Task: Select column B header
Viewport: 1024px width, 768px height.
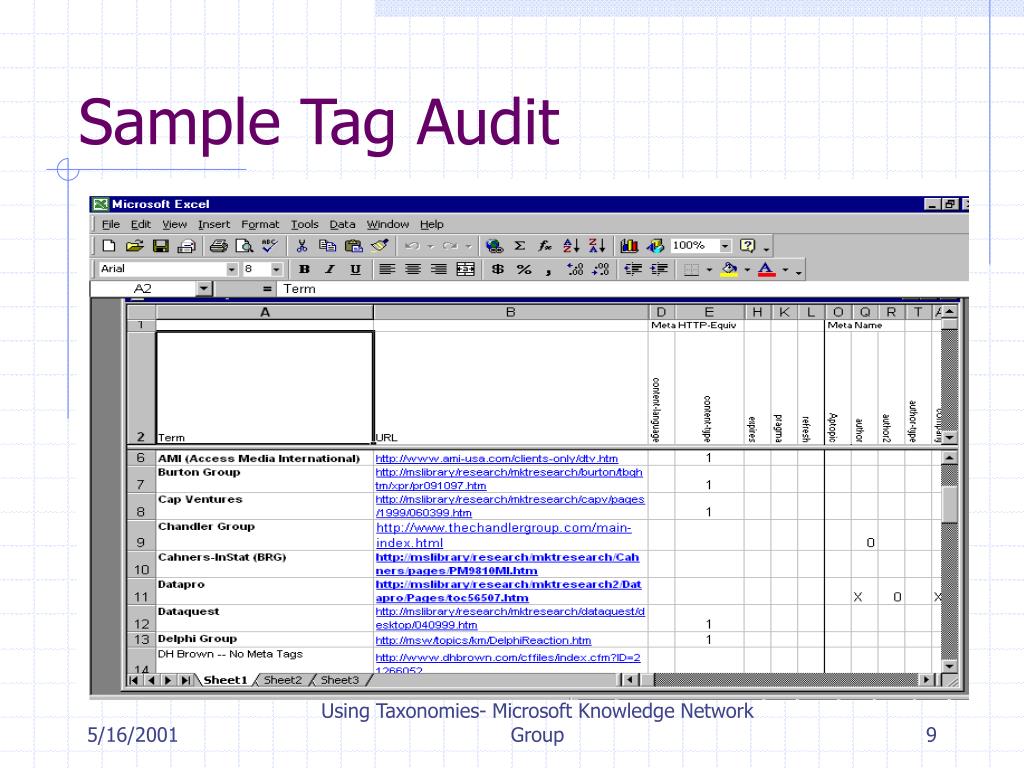Action: (511, 312)
